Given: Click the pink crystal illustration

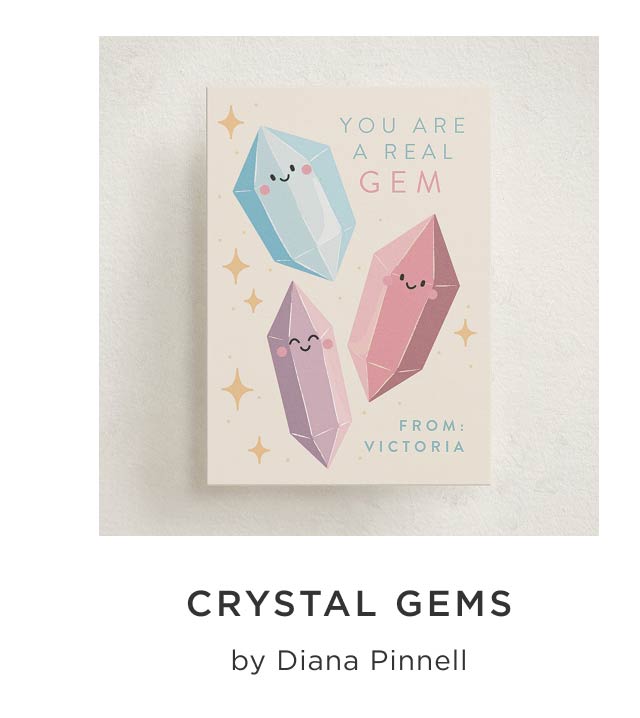Looking at the screenshot, I should coord(403,308).
